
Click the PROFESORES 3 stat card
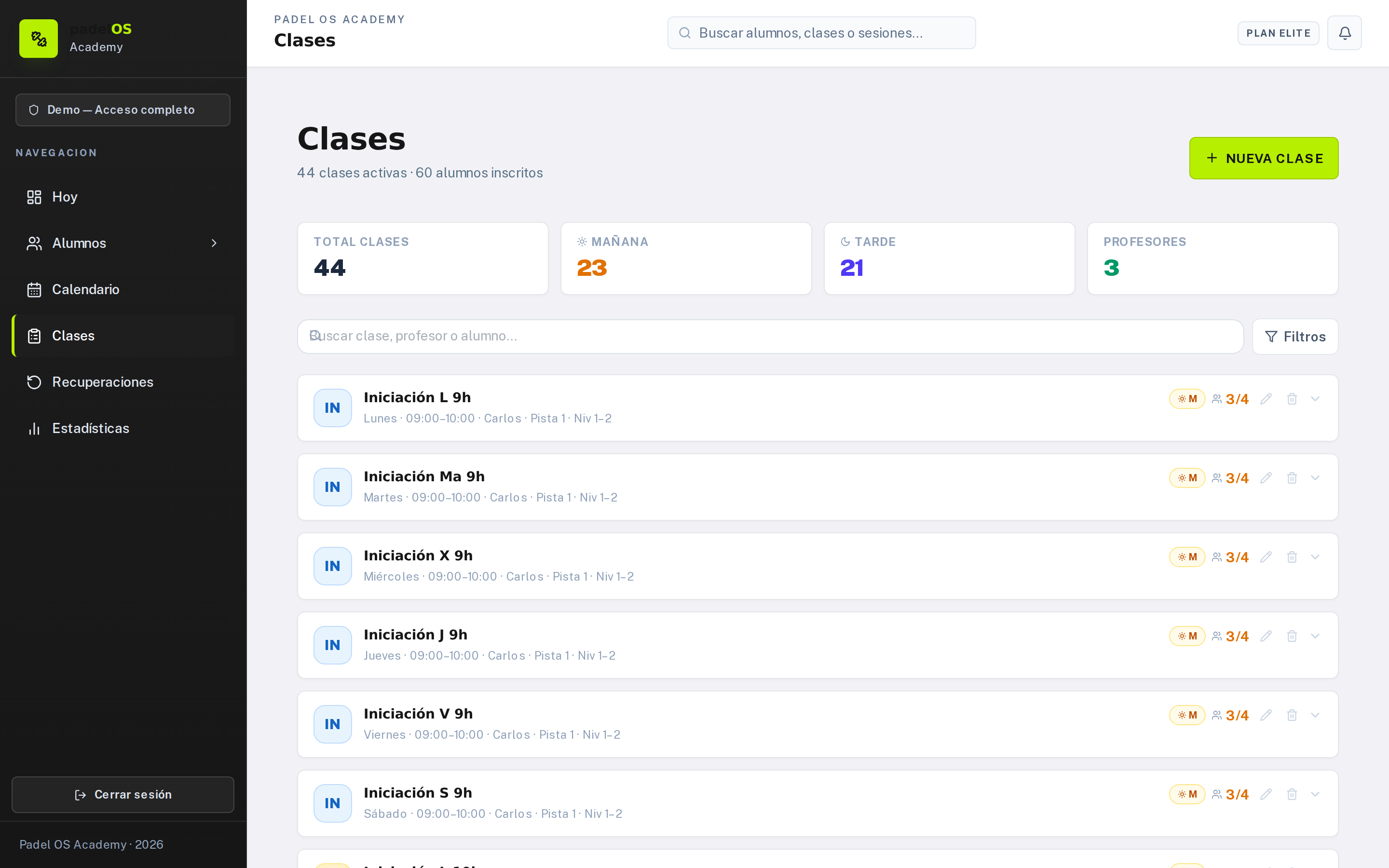click(x=1213, y=258)
